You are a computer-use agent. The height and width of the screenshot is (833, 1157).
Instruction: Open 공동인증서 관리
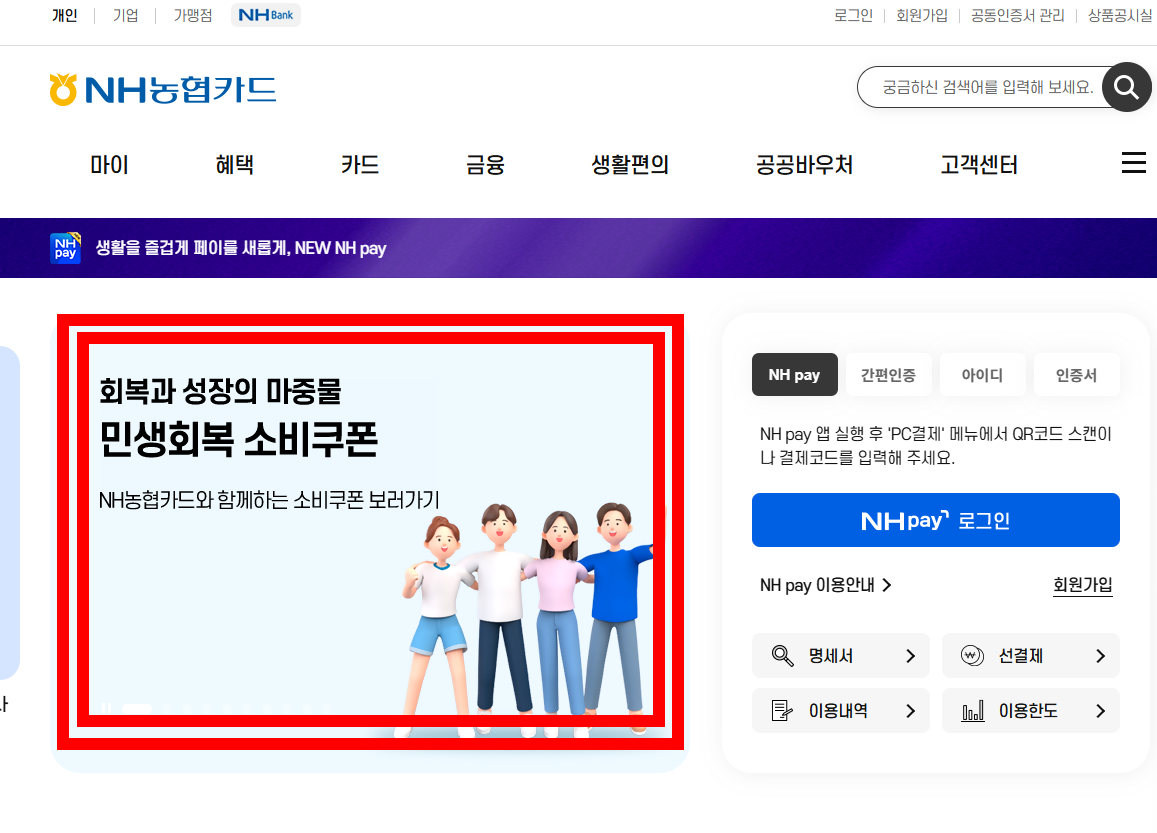(1018, 15)
